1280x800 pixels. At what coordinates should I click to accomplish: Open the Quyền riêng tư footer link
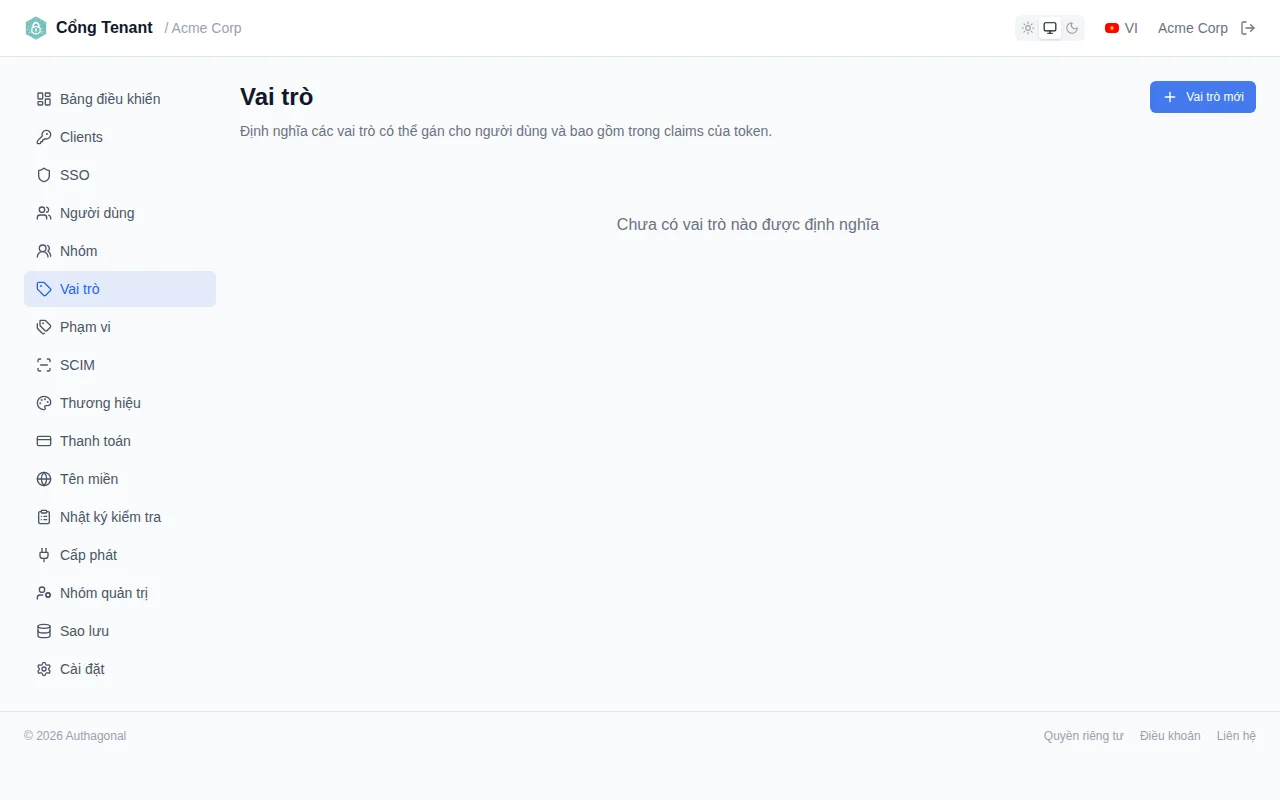click(x=1084, y=736)
